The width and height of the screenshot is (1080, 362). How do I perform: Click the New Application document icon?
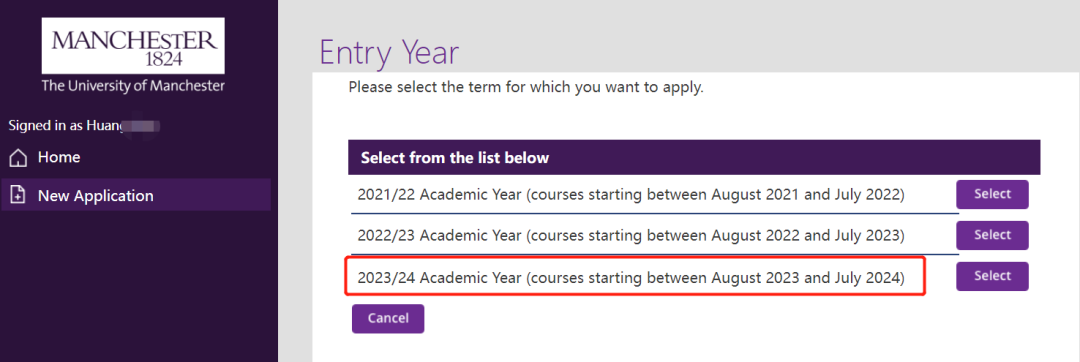coord(19,195)
